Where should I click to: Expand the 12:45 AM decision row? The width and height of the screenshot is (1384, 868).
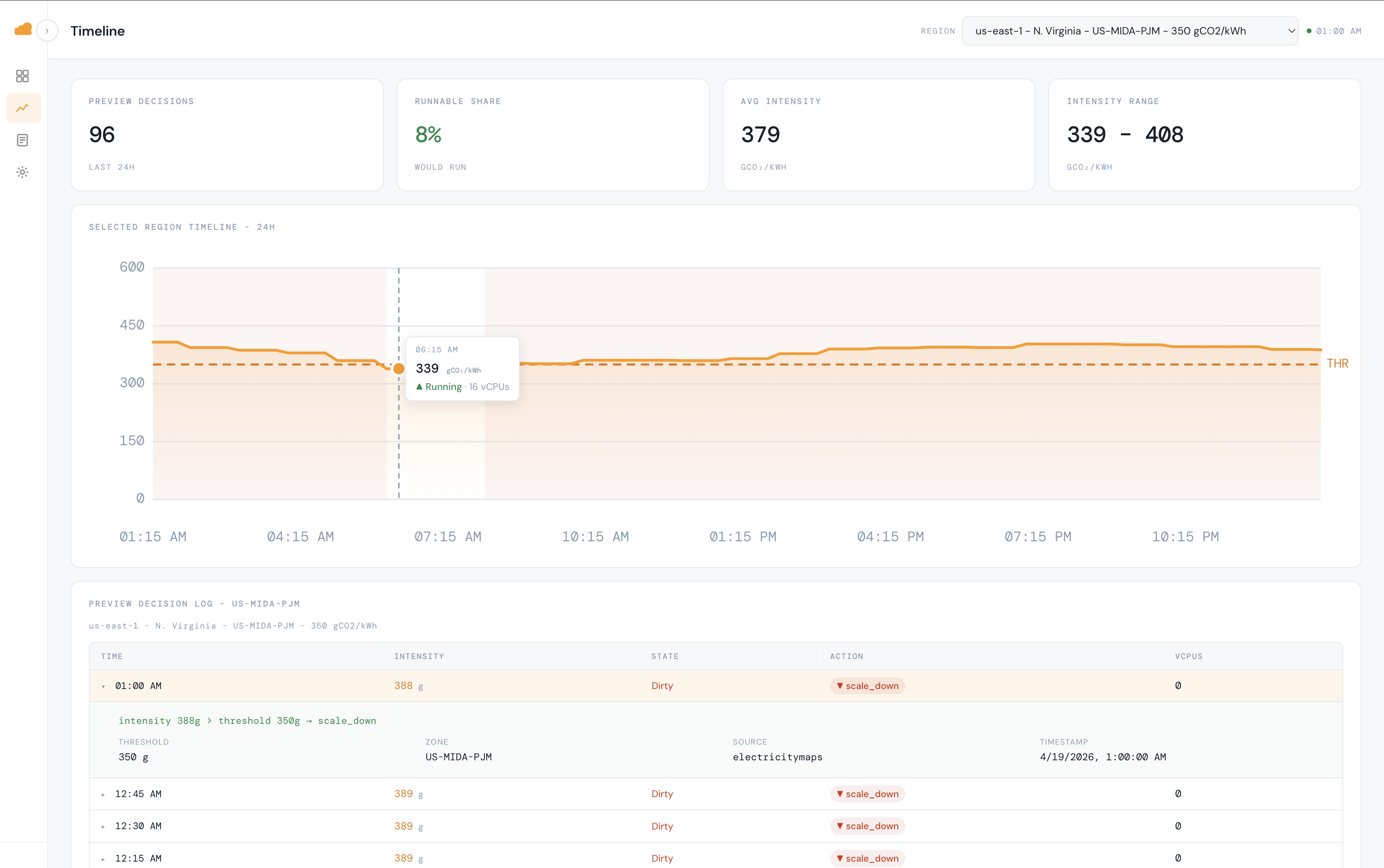click(103, 794)
